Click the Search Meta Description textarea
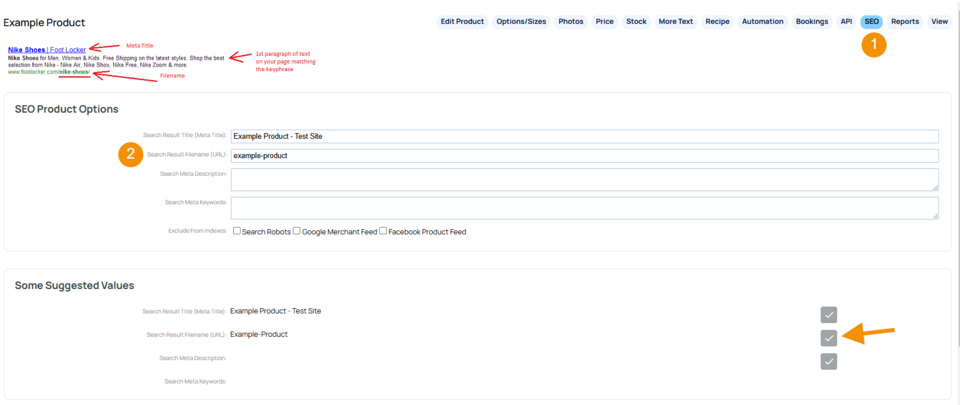This screenshot has width=960, height=405. (x=583, y=179)
